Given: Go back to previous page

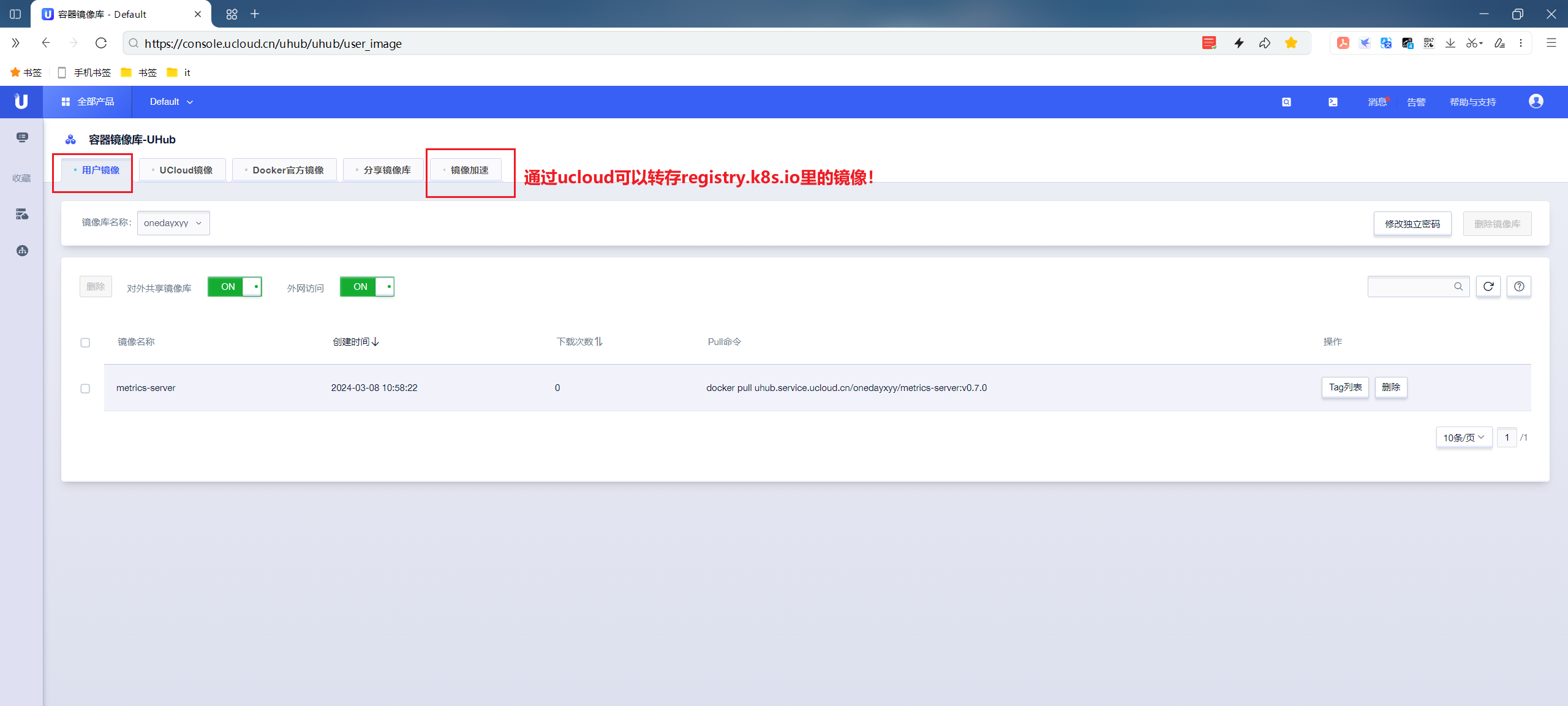Looking at the screenshot, I should 46,44.
